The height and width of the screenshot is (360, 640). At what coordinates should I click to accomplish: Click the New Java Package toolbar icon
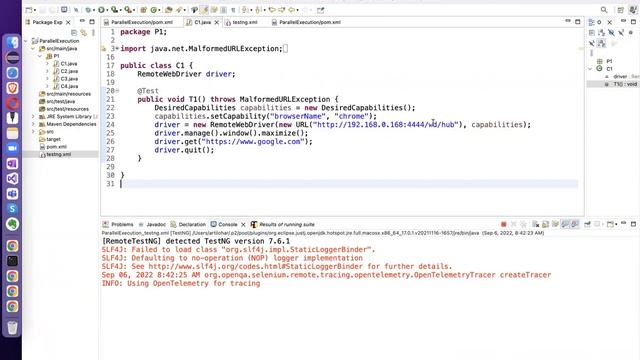(x=143, y=10)
